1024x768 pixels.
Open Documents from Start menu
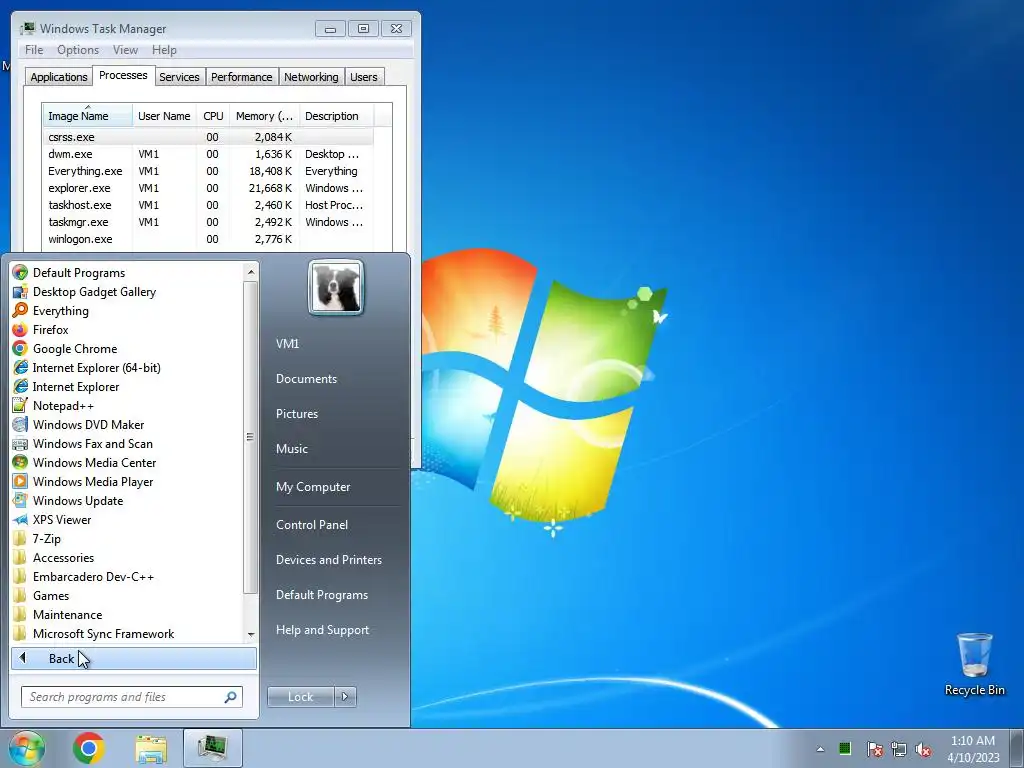tap(306, 379)
